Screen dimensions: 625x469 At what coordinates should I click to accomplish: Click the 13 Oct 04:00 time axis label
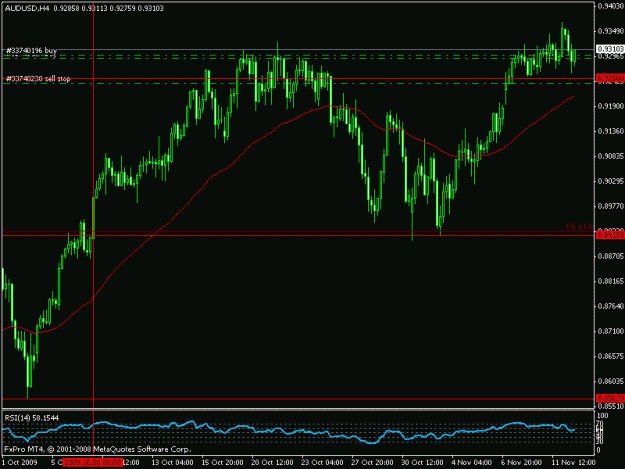coord(172,462)
